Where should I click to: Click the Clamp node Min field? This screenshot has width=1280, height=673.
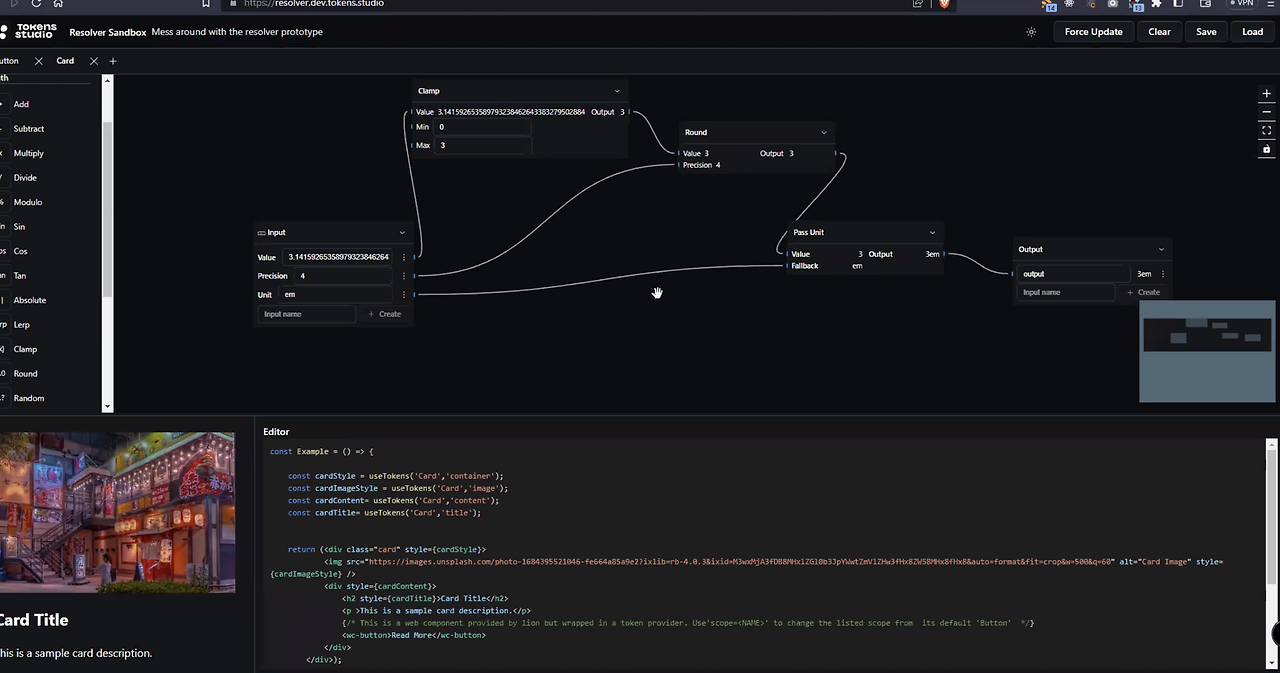(483, 127)
